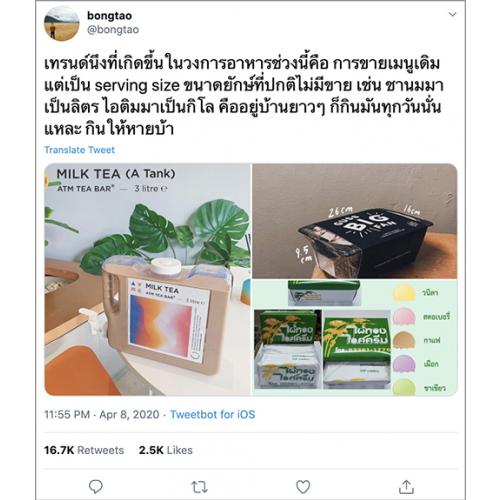Image resolution: width=500 pixels, height=500 pixels.
Task: Retweet this tweet via arrows icon
Action: pyautogui.click(x=199, y=487)
